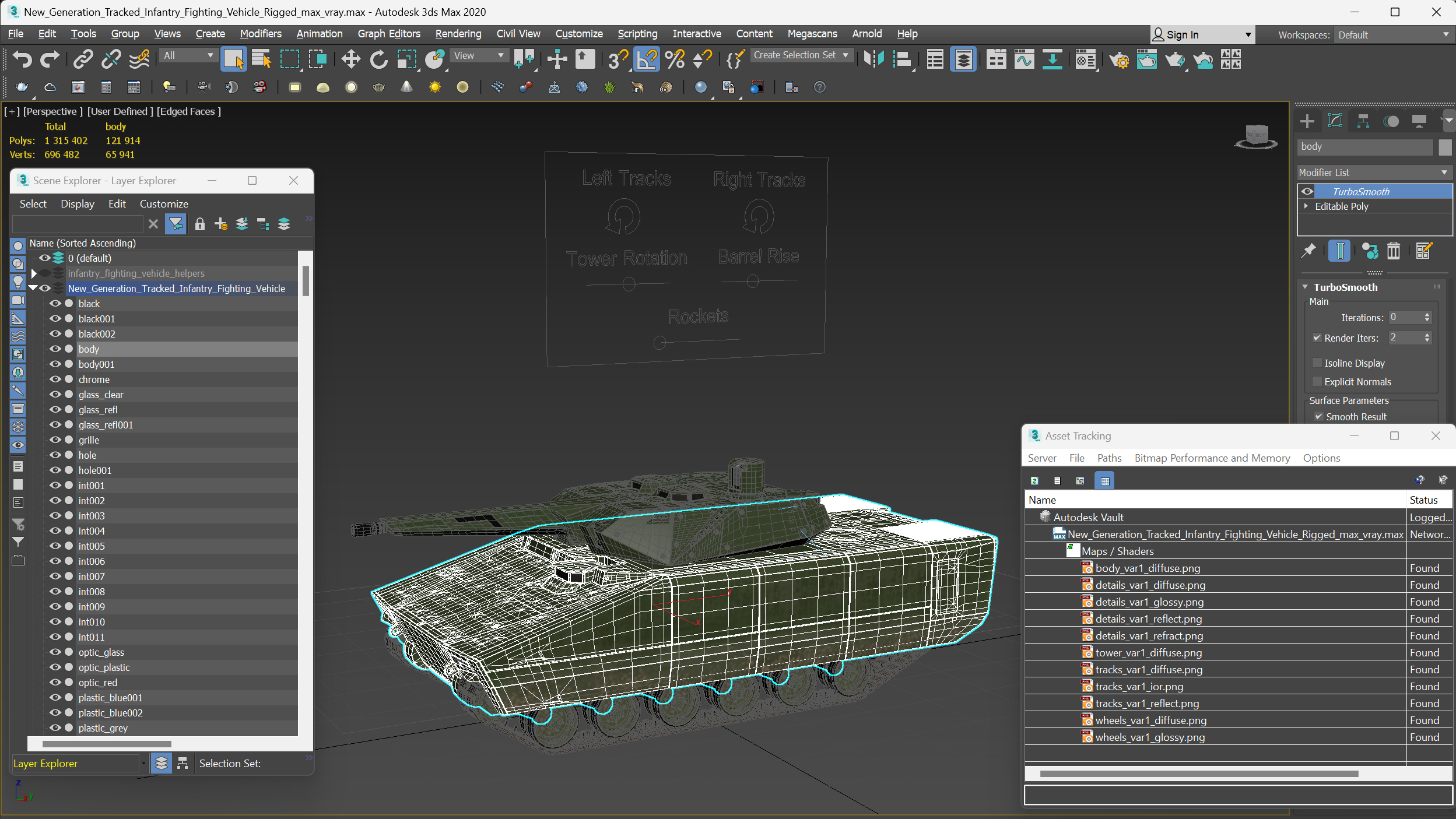The image size is (1456, 819).
Task: Open the Create command panel tab
Action: pyautogui.click(x=1307, y=121)
